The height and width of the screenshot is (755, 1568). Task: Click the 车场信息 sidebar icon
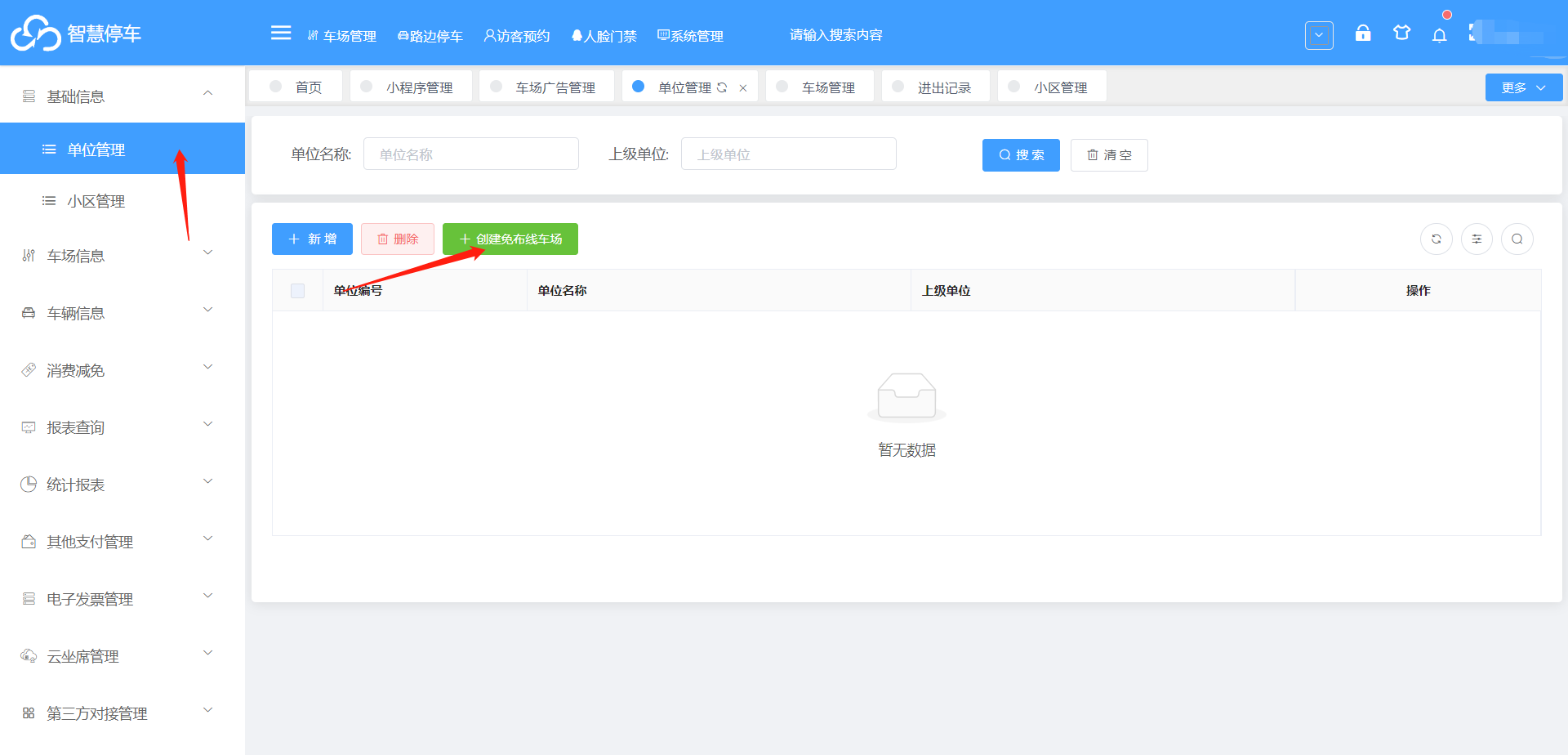click(x=29, y=256)
